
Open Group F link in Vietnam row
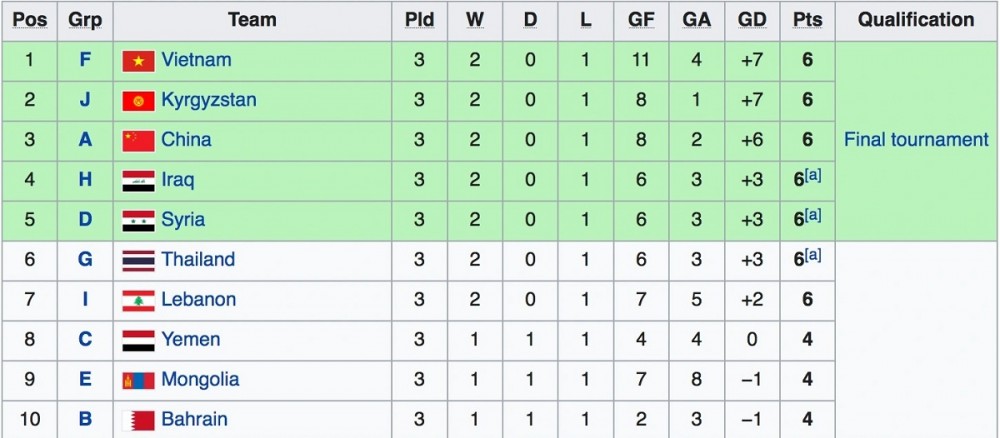tap(85, 60)
